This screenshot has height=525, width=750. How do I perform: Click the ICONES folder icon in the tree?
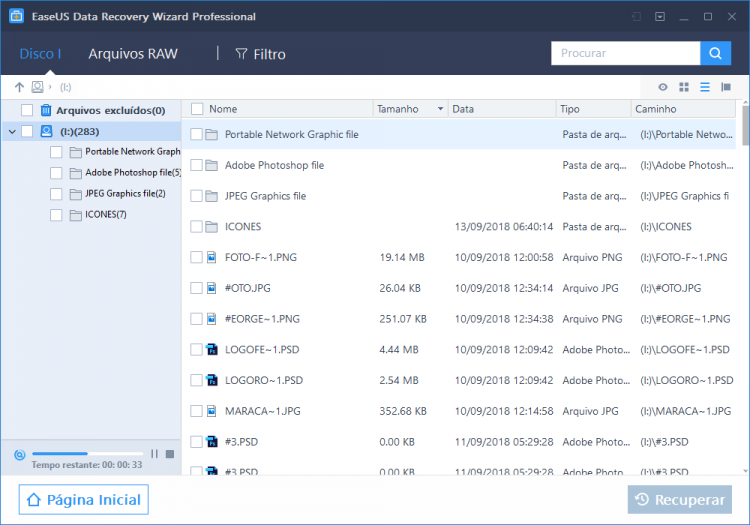tap(75, 215)
